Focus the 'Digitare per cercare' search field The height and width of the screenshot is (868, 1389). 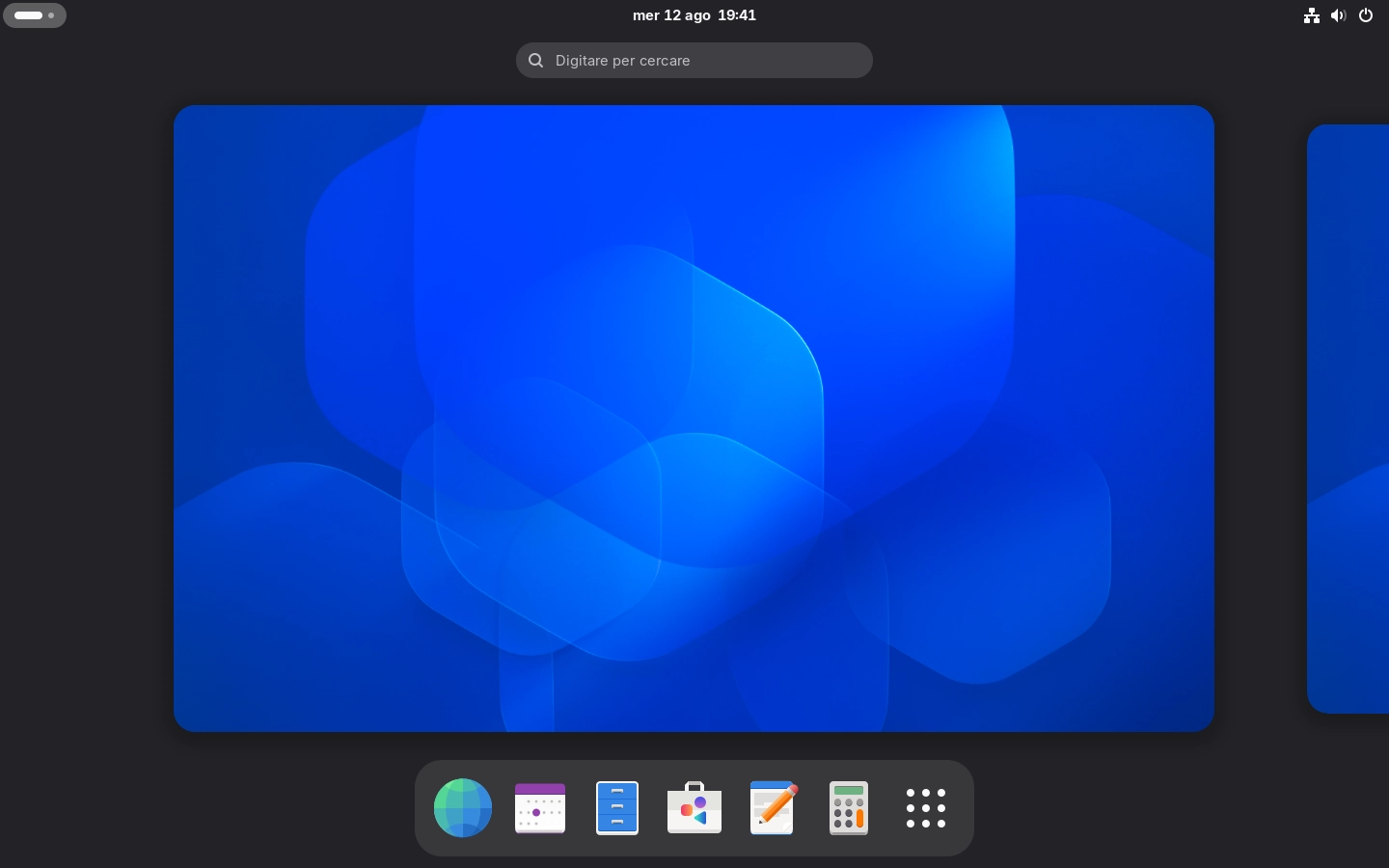pyautogui.click(x=694, y=60)
